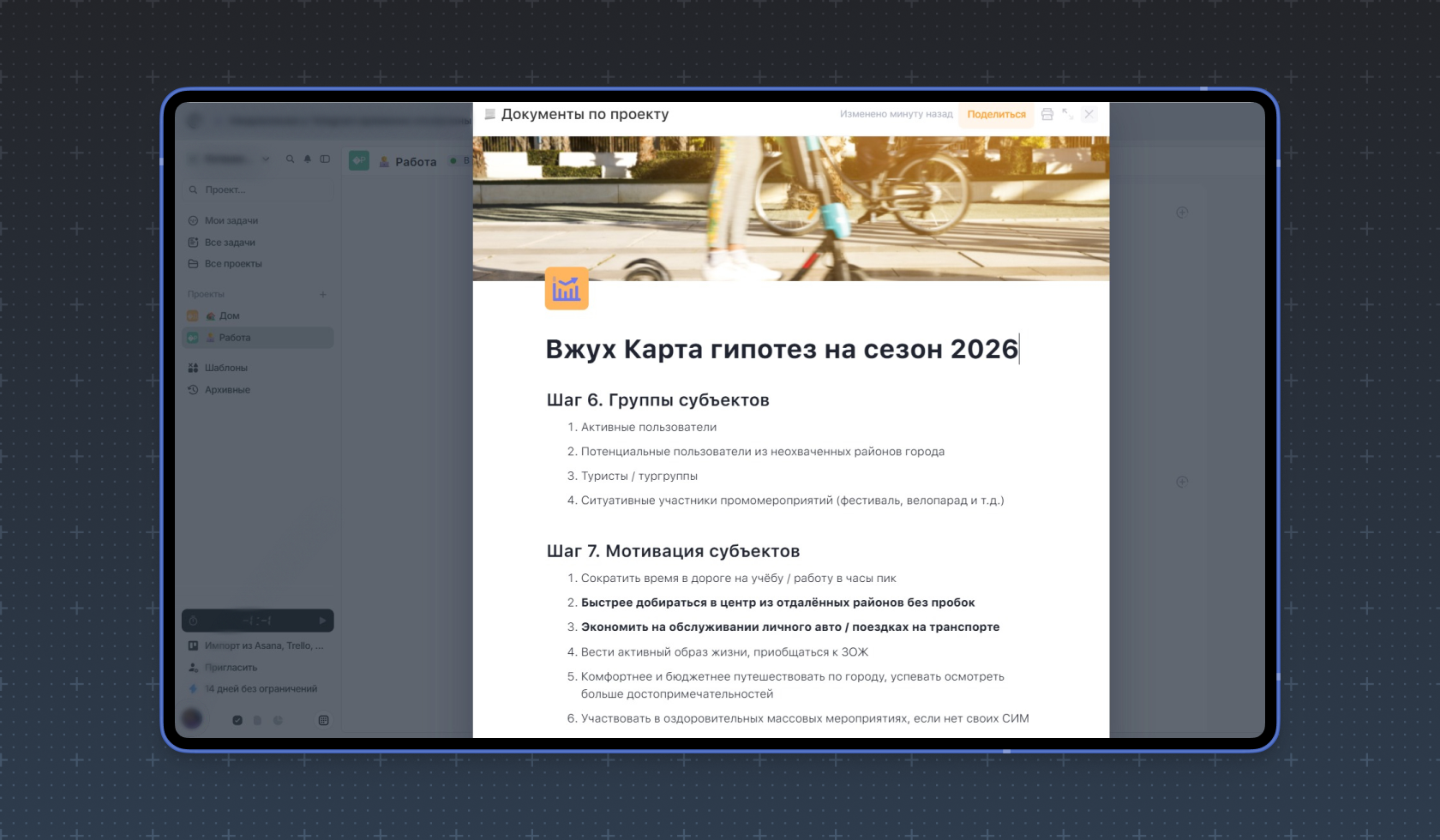Expand the workspace selector chevron
Image resolution: width=1440 pixels, height=840 pixels.
(267, 158)
